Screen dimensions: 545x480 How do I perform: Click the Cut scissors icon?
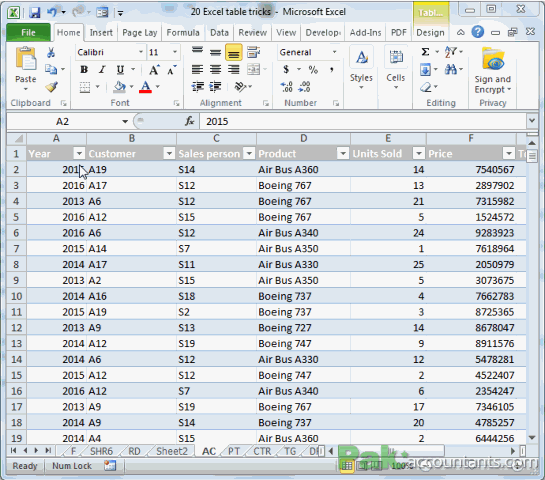[51, 52]
